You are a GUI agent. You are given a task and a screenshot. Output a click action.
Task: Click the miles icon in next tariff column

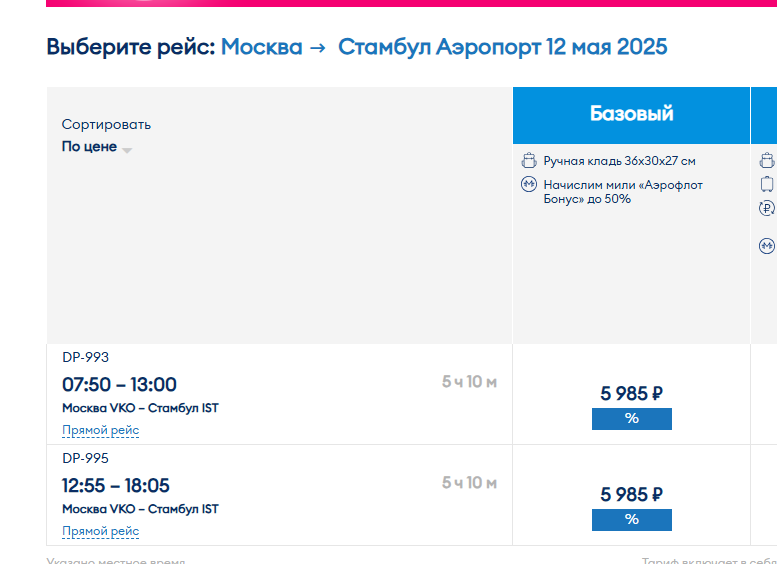pyautogui.click(x=767, y=245)
